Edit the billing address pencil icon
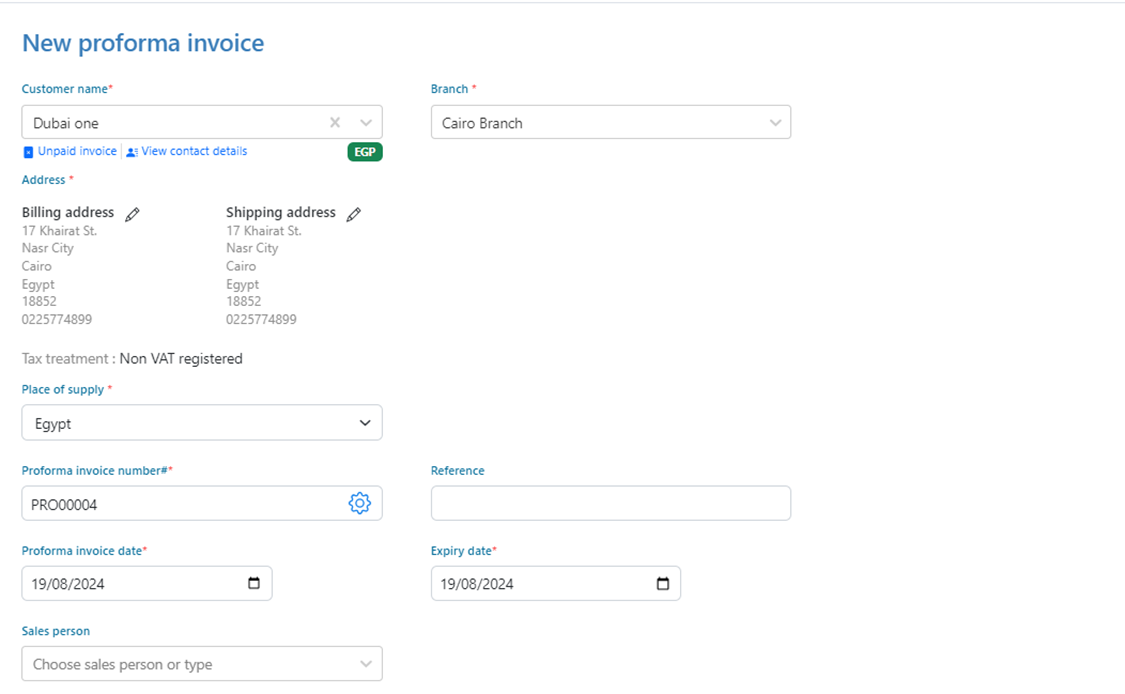The image size is (1125, 694). point(132,214)
